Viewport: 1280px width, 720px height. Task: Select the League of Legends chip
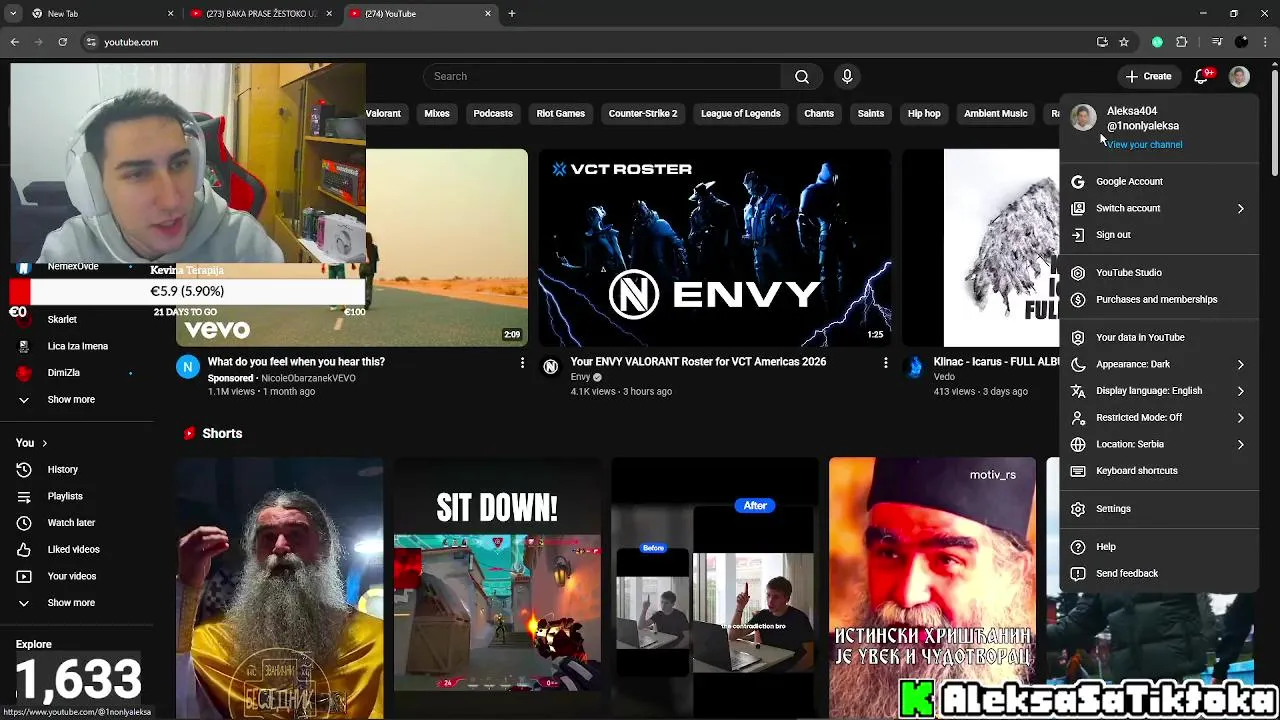coord(740,114)
